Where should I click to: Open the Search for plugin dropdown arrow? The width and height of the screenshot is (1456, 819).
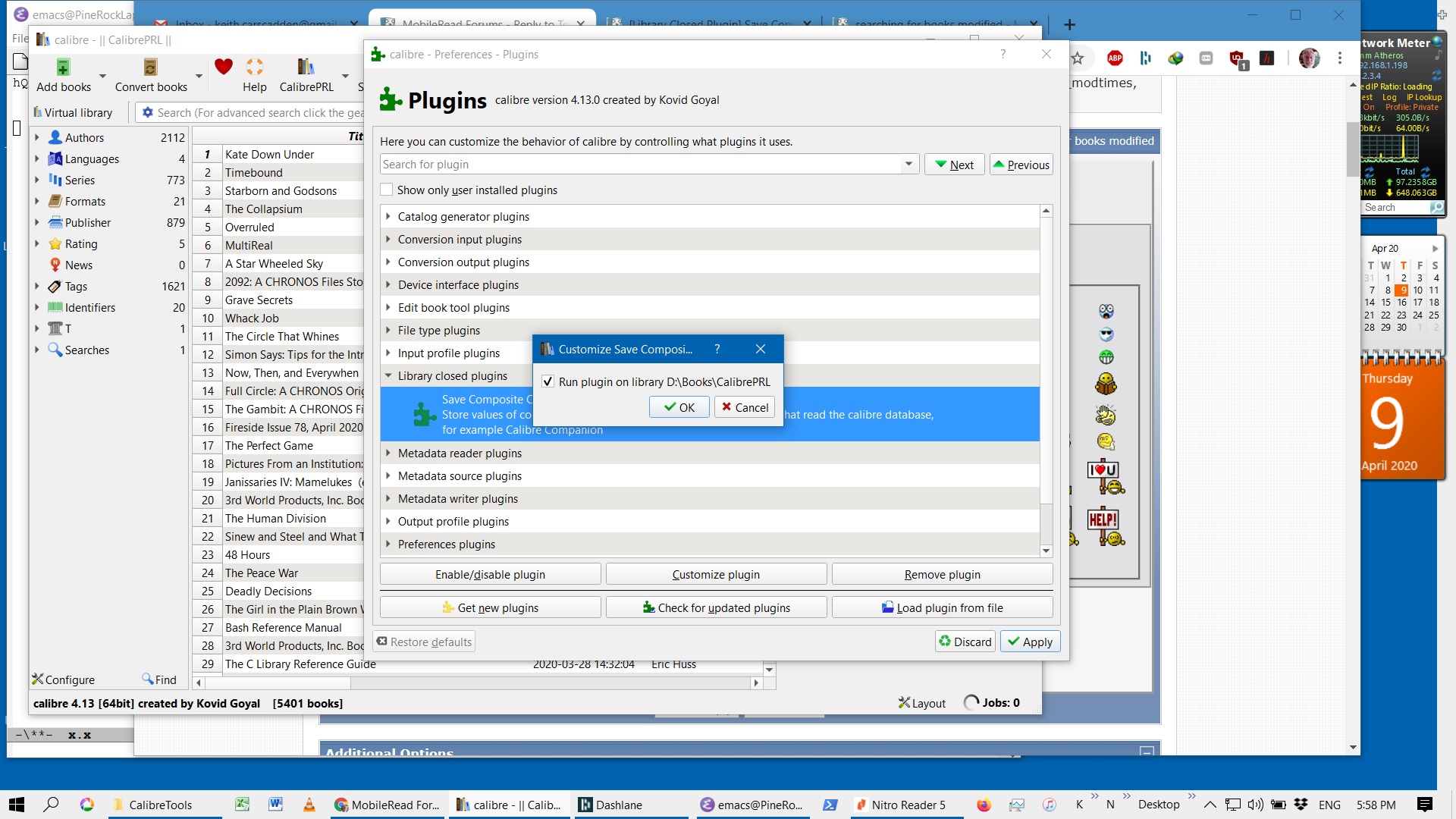[908, 165]
